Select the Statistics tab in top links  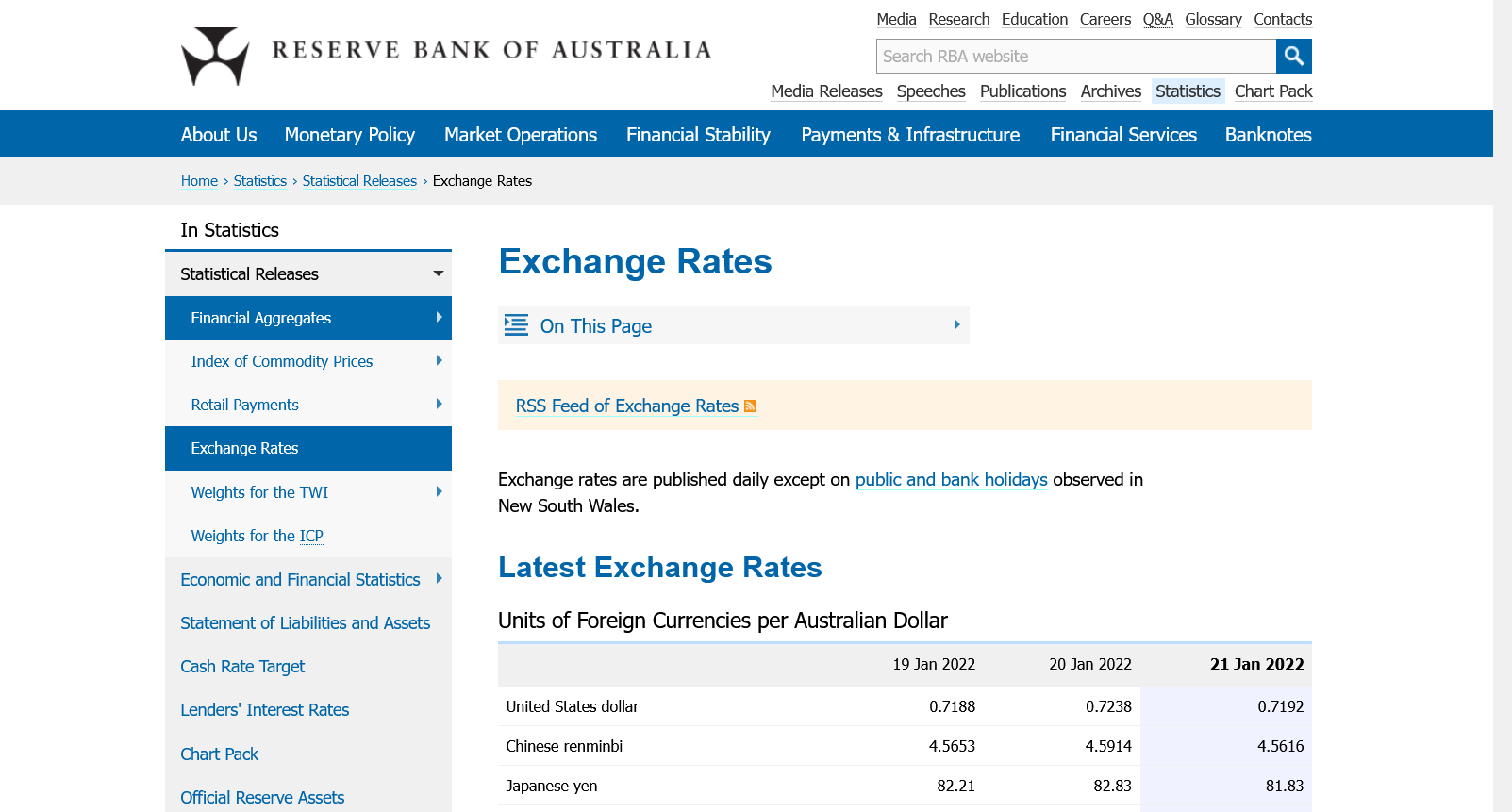tap(1187, 91)
